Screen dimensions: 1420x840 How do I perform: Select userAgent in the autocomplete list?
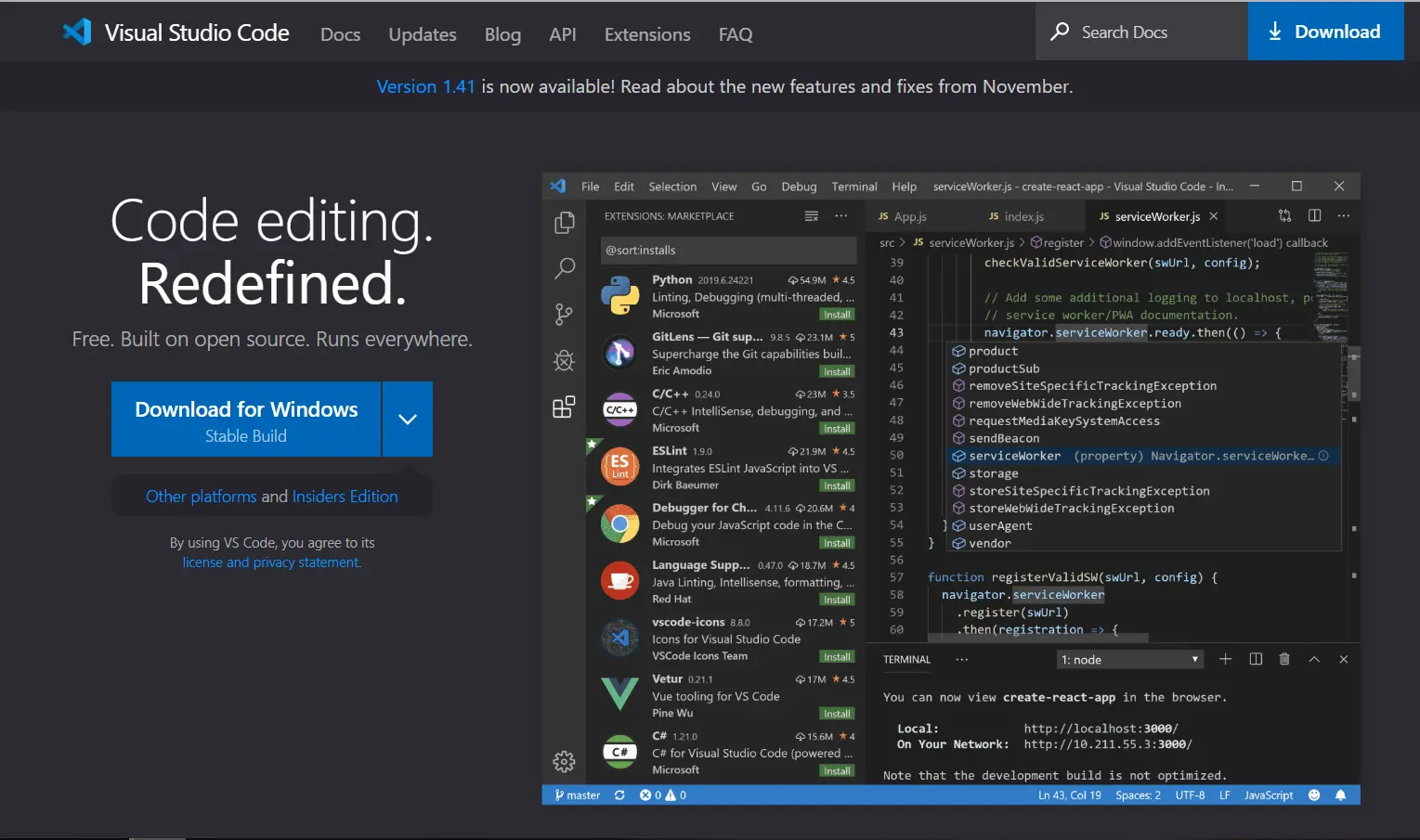[1142, 525]
